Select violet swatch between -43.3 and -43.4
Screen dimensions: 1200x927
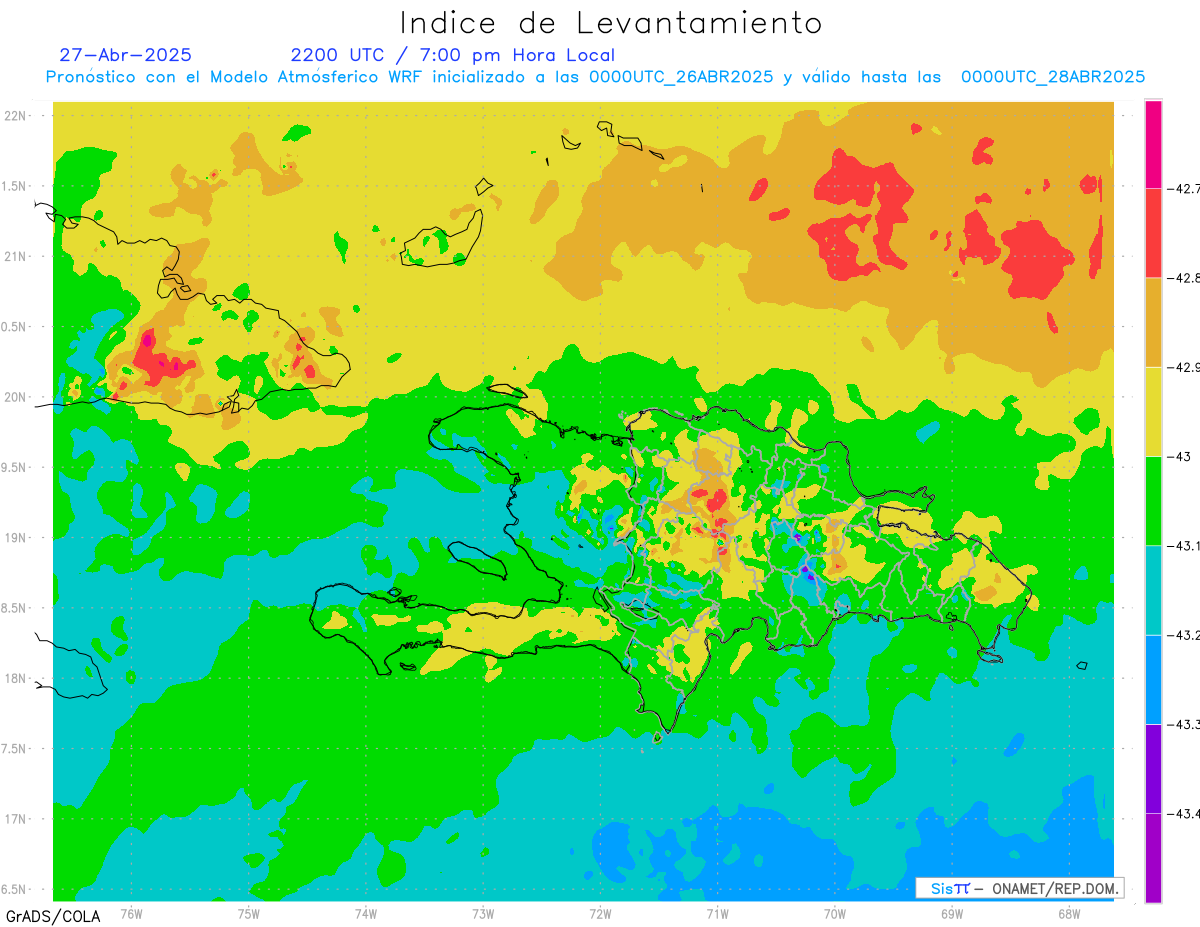[x=1153, y=768]
